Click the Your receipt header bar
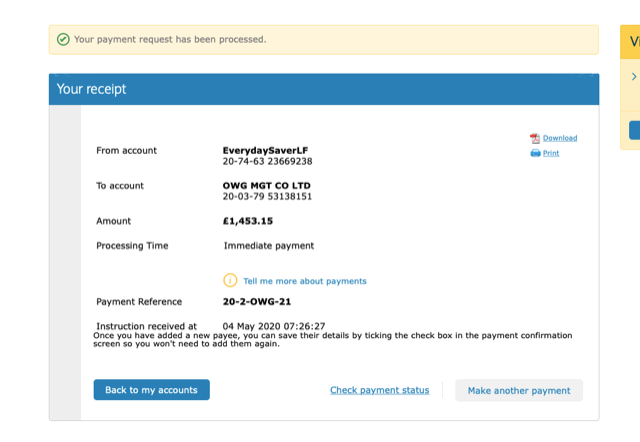Viewport: 640px width, 442px height. tap(324, 89)
